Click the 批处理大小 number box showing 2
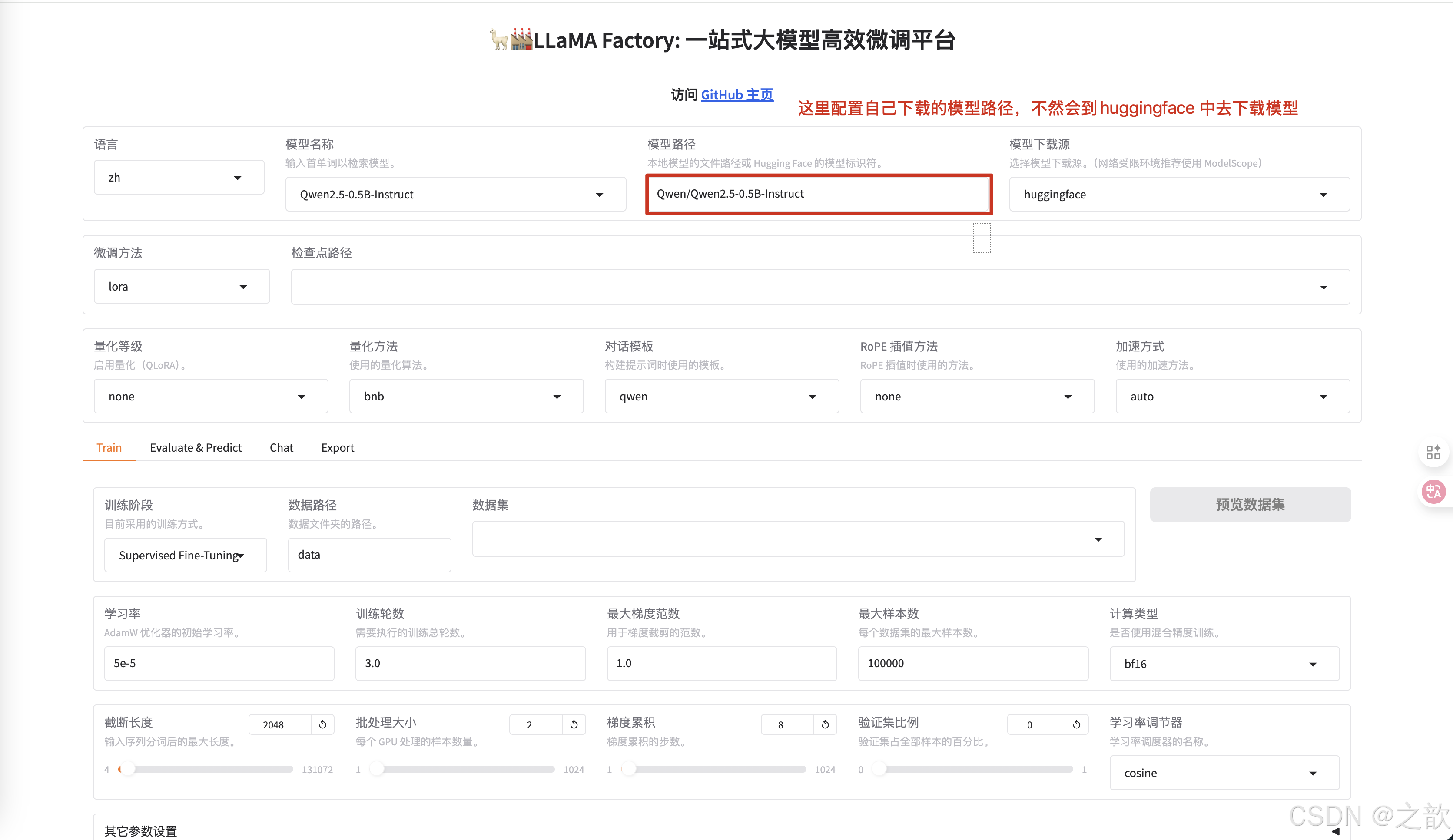The image size is (1453, 840). coord(536,725)
